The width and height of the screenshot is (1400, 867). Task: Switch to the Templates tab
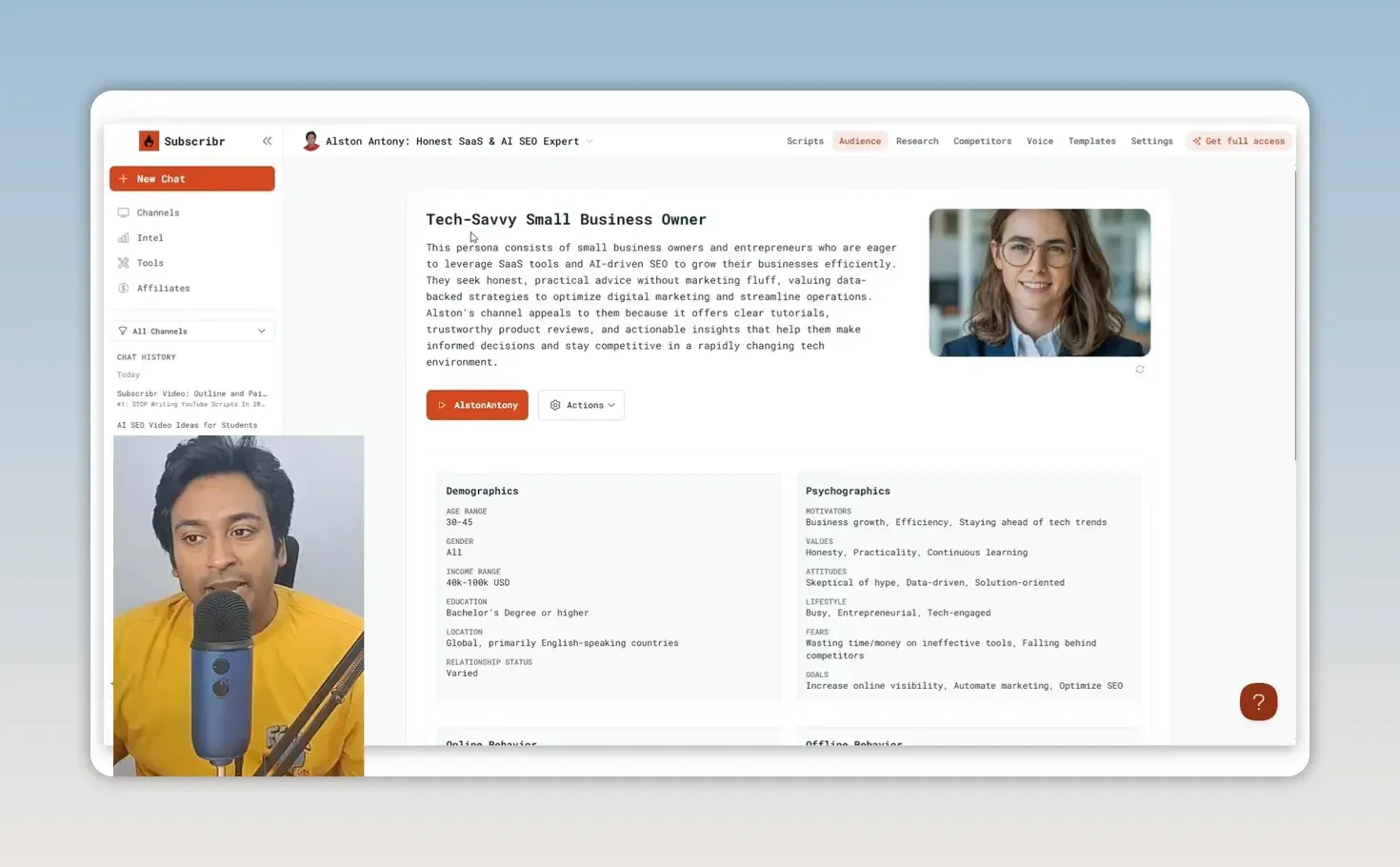(x=1091, y=141)
